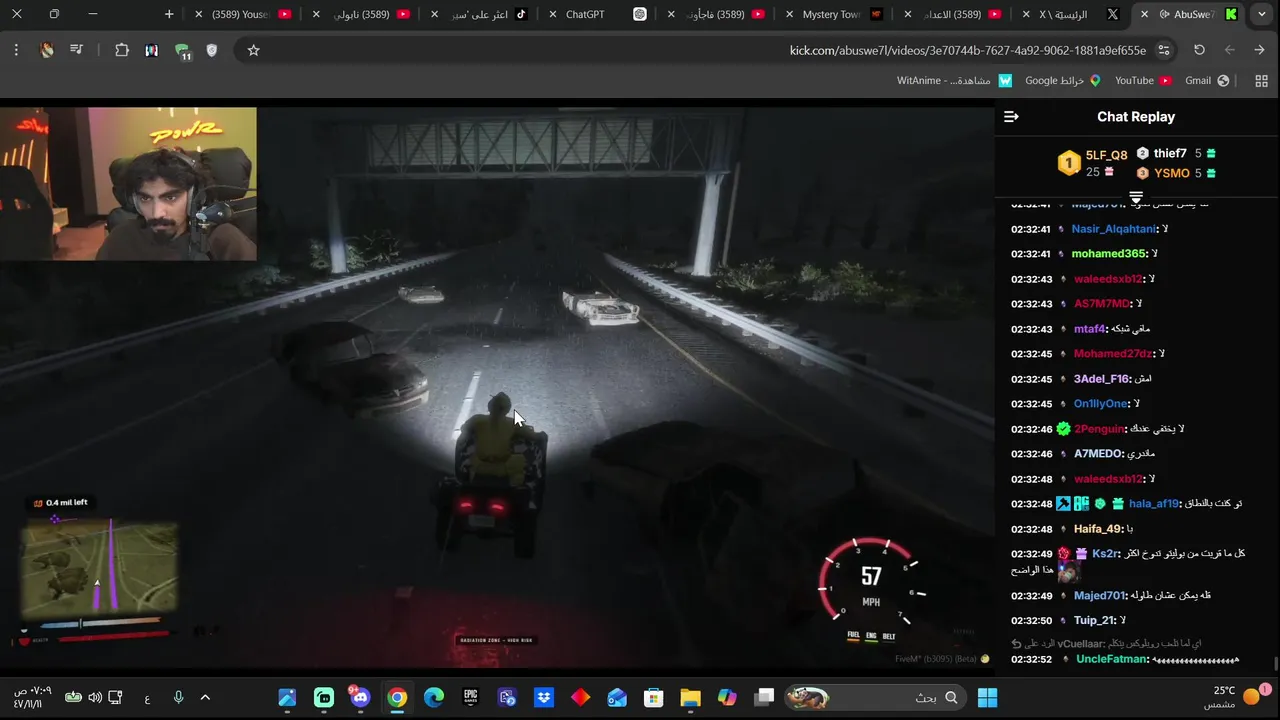Screen dimensions: 1280x720
Task: Click the volume speaker tray icon
Action: (95, 697)
